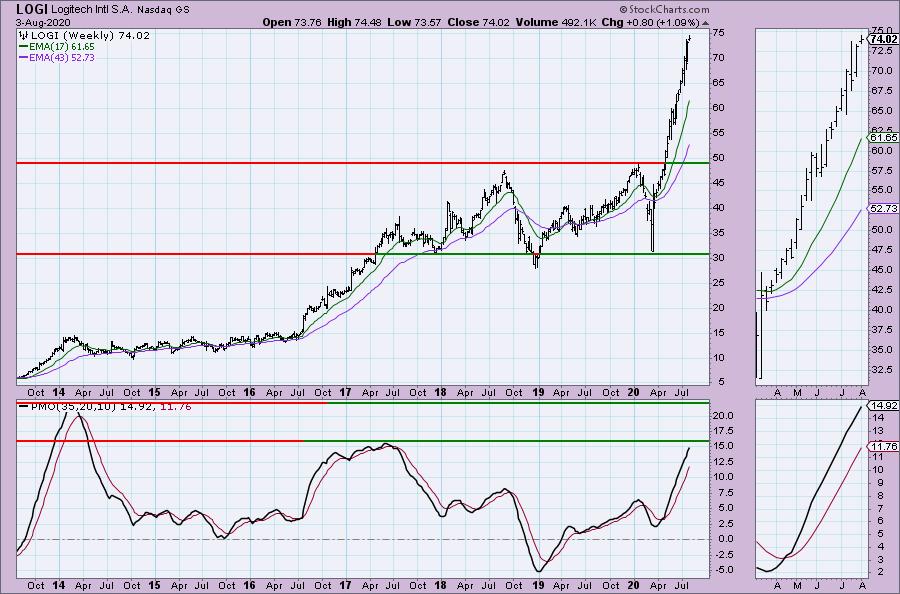900x594 pixels.
Task: Click the 74.02 last-price tag on the zoom panel
Action: pyautogui.click(x=883, y=40)
